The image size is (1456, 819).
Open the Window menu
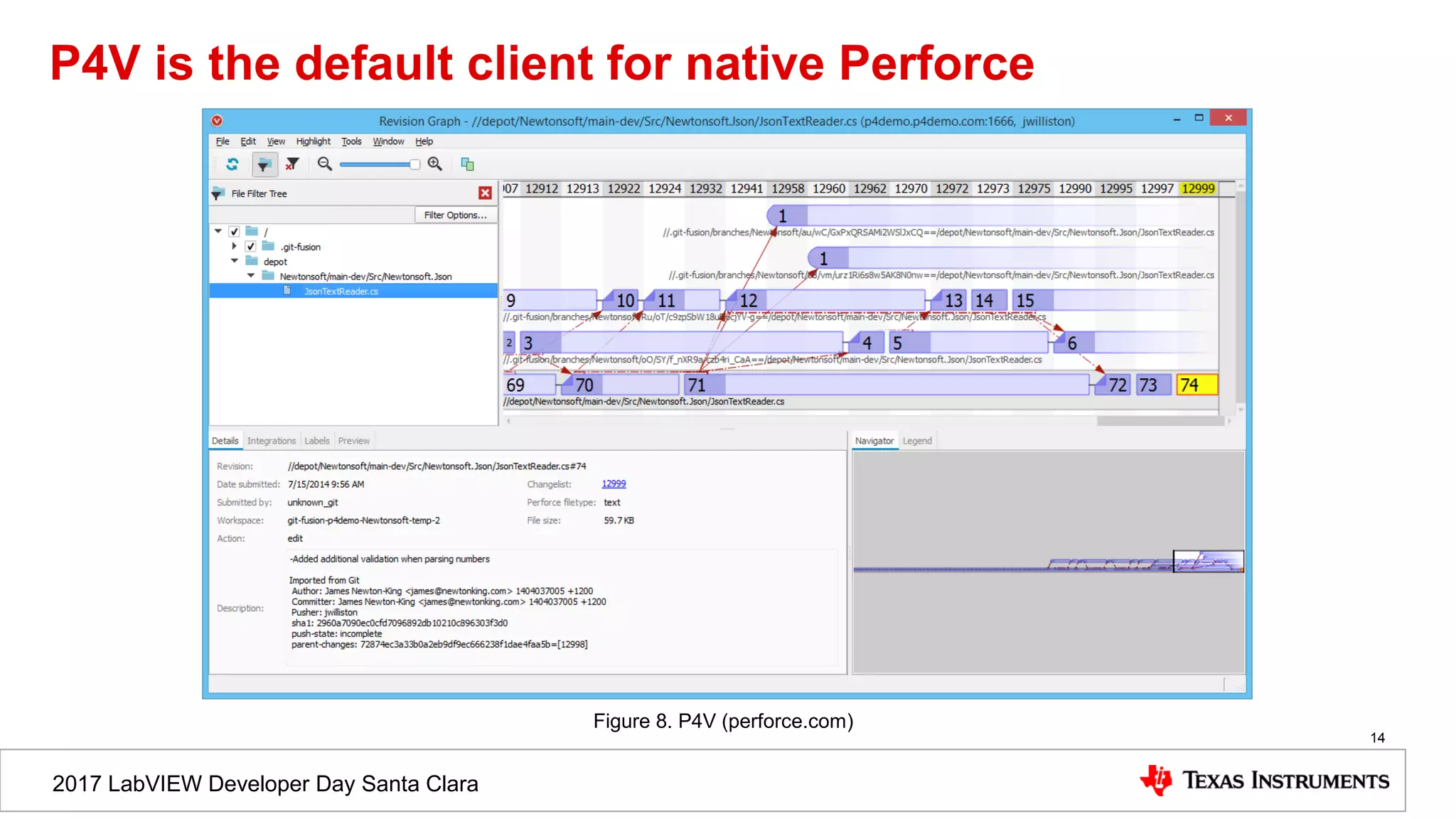coord(389,141)
